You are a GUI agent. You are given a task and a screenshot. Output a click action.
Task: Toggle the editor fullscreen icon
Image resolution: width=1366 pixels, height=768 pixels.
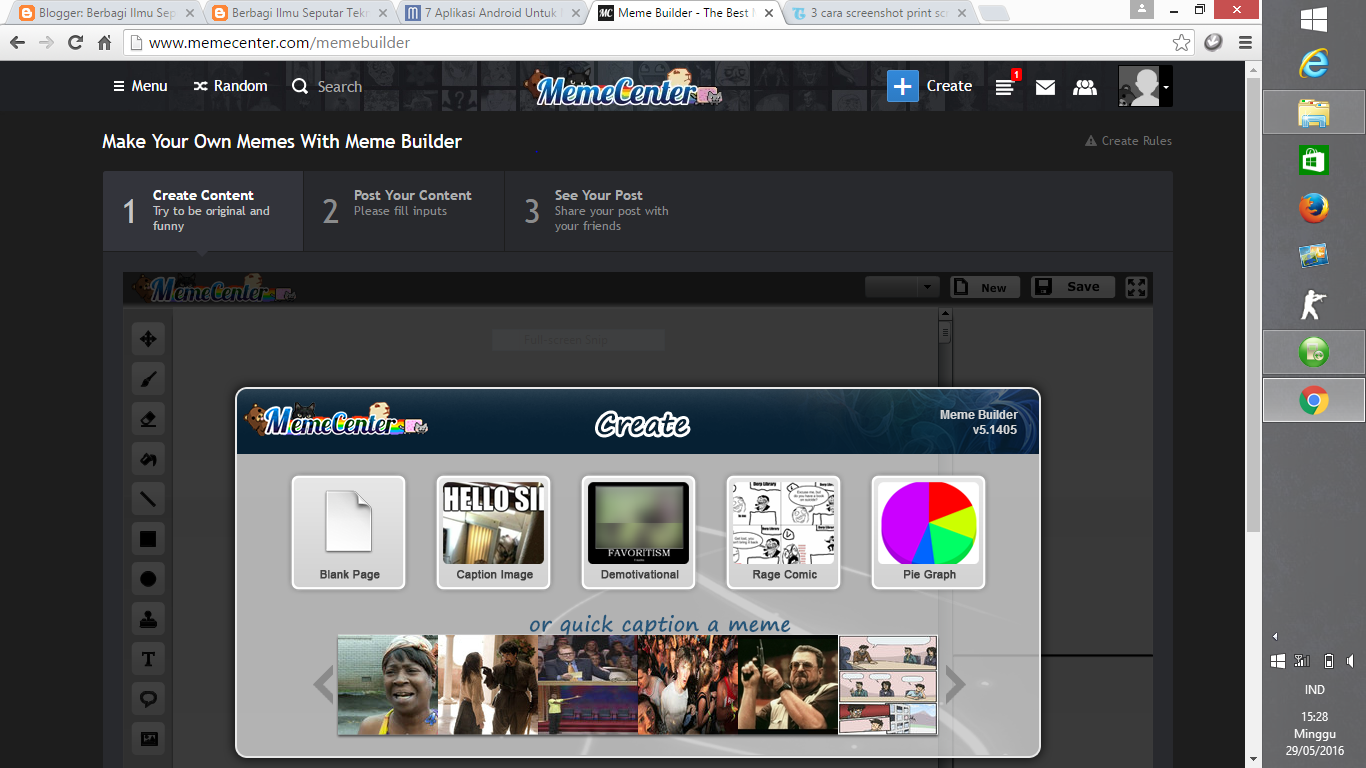(1136, 287)
